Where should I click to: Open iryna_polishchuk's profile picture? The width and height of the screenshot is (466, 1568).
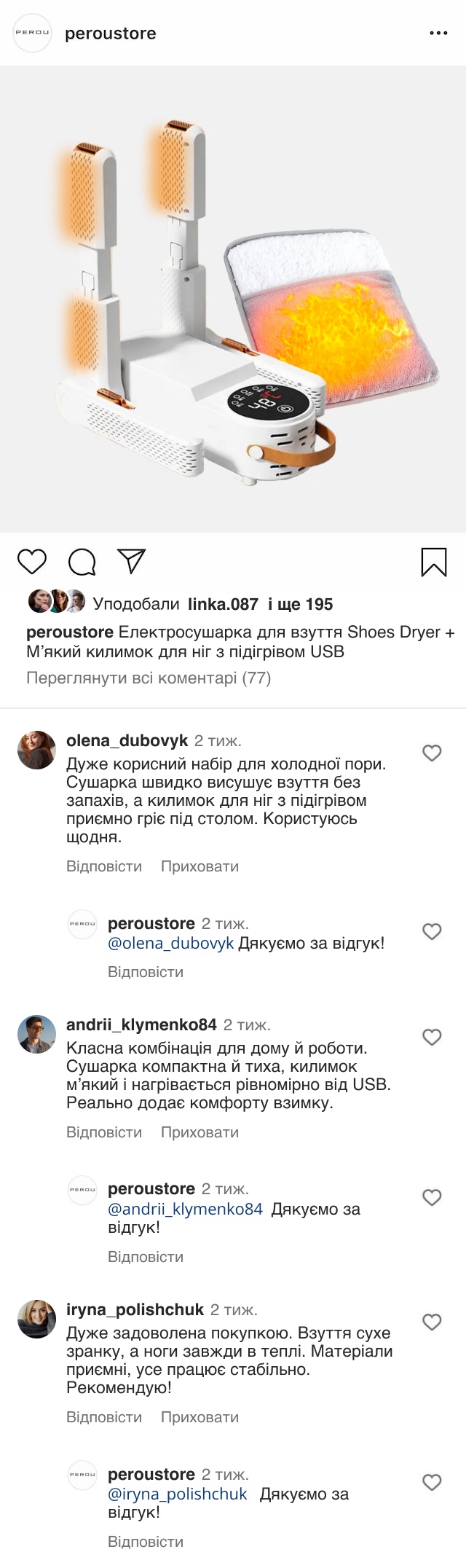36,1319
